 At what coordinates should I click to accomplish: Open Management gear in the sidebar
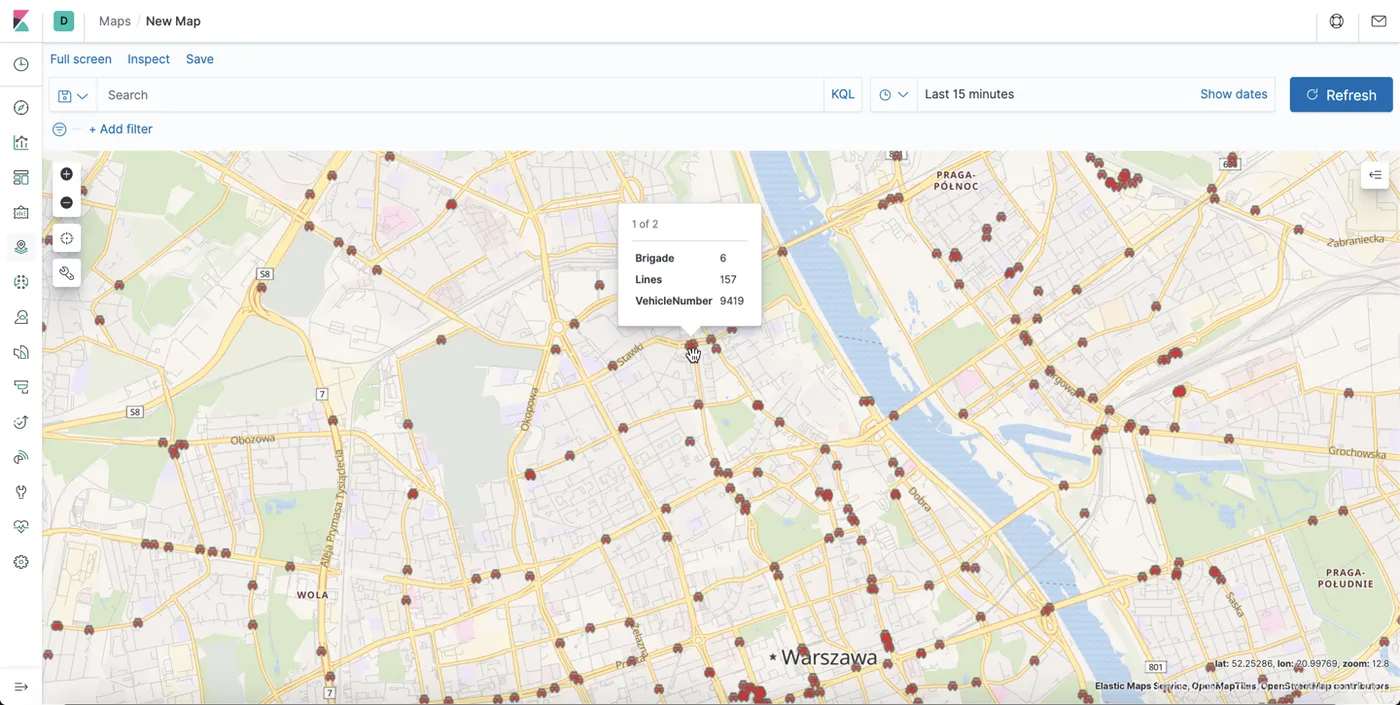point(21,562)
